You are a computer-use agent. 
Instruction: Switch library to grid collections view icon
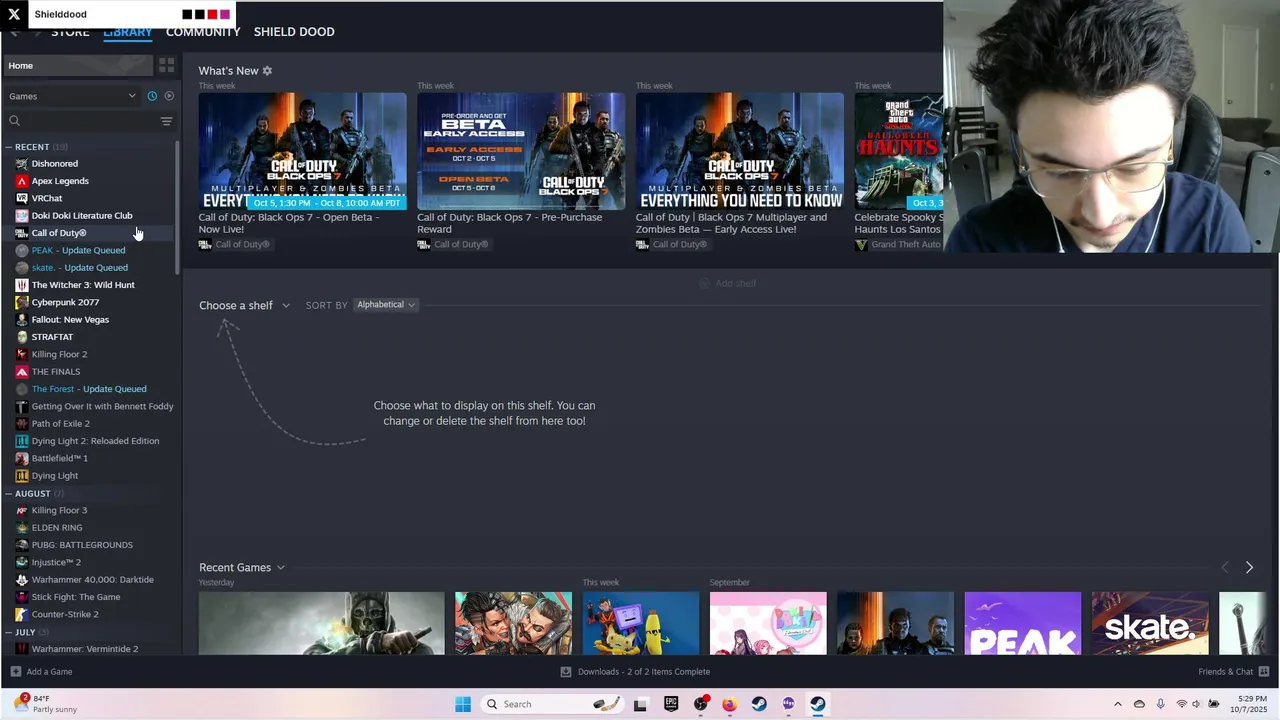coord(167,65)
